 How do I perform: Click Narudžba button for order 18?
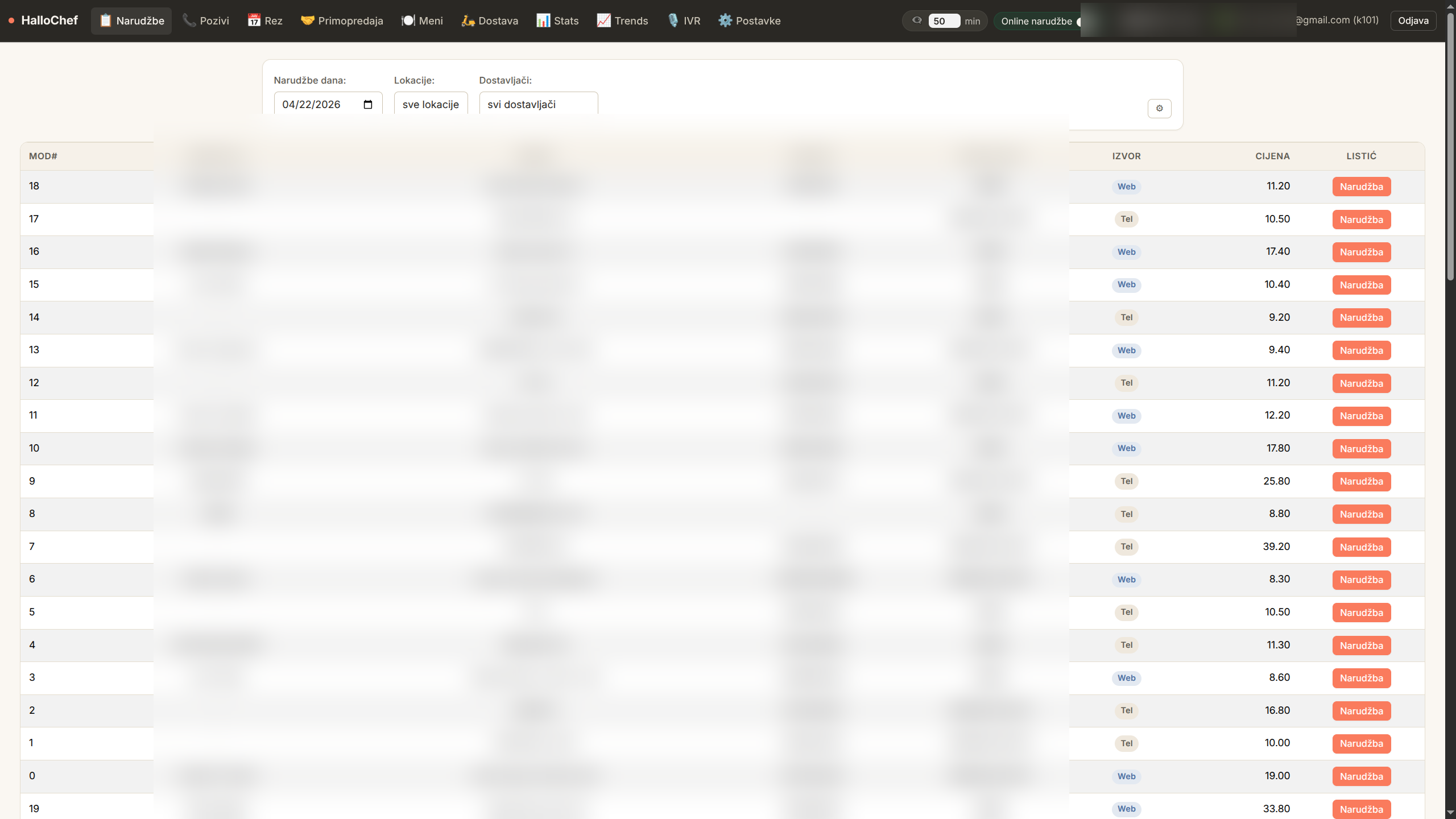click(1361, 187)
